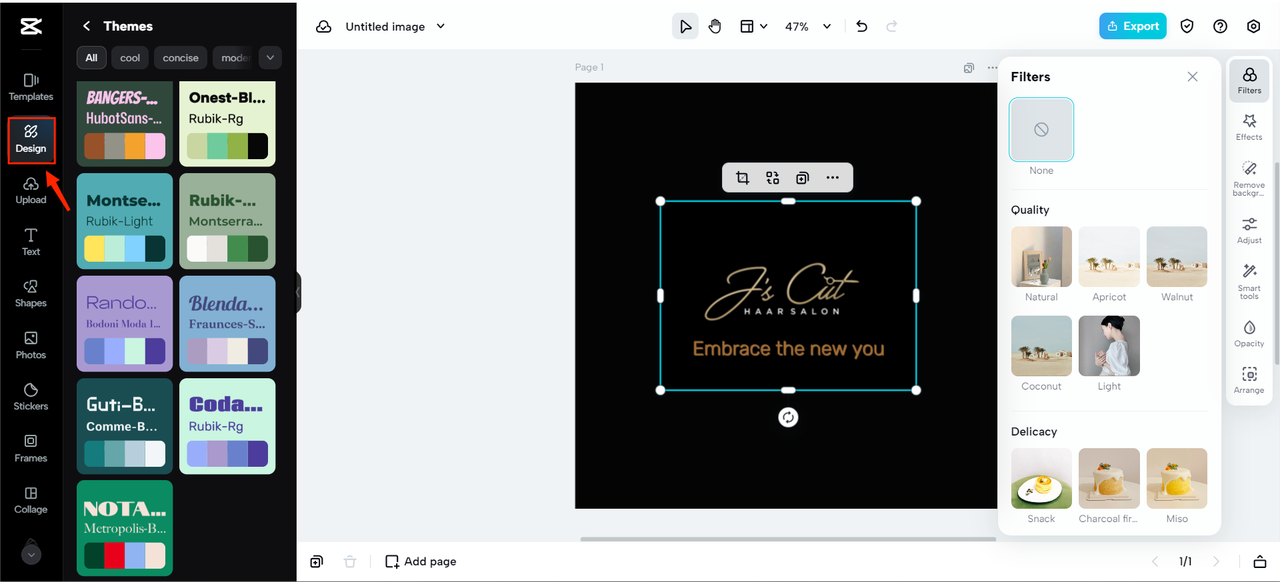Apply the Apricot filter

coord(1109,257)
